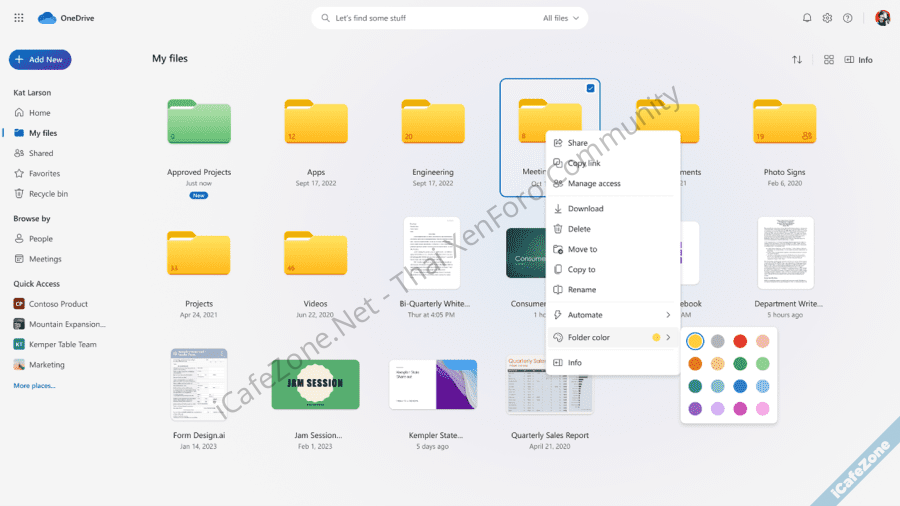
Task: Pick the red folder color swatch
Action: point(740,342)
